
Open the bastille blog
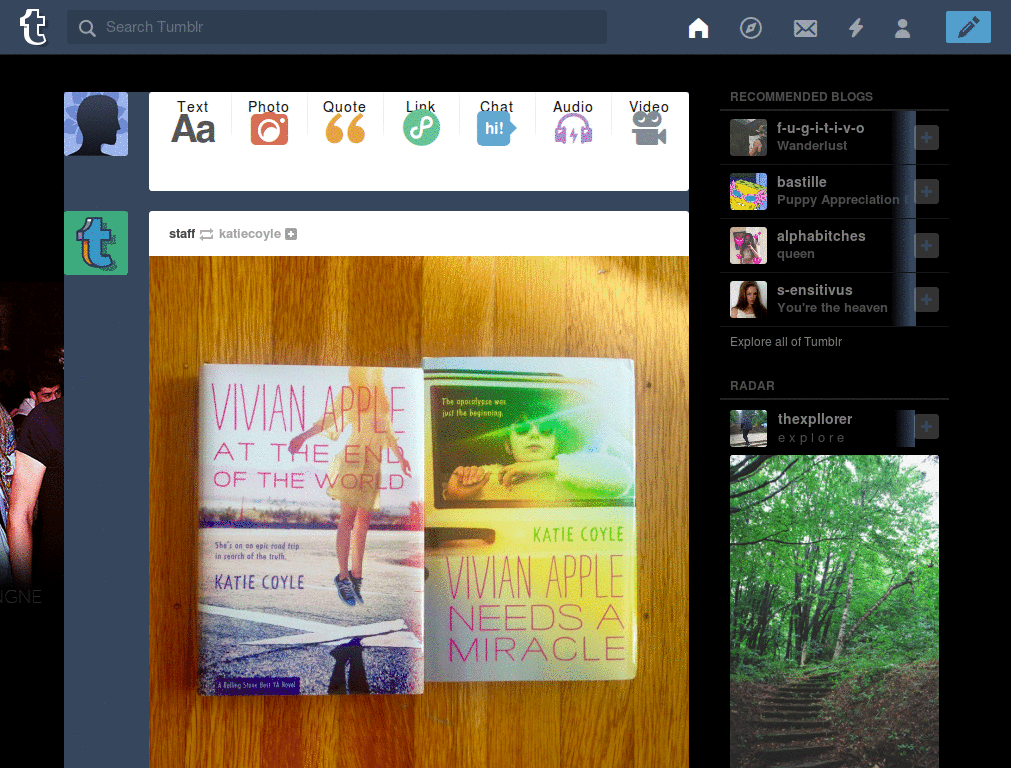[801, 182]
